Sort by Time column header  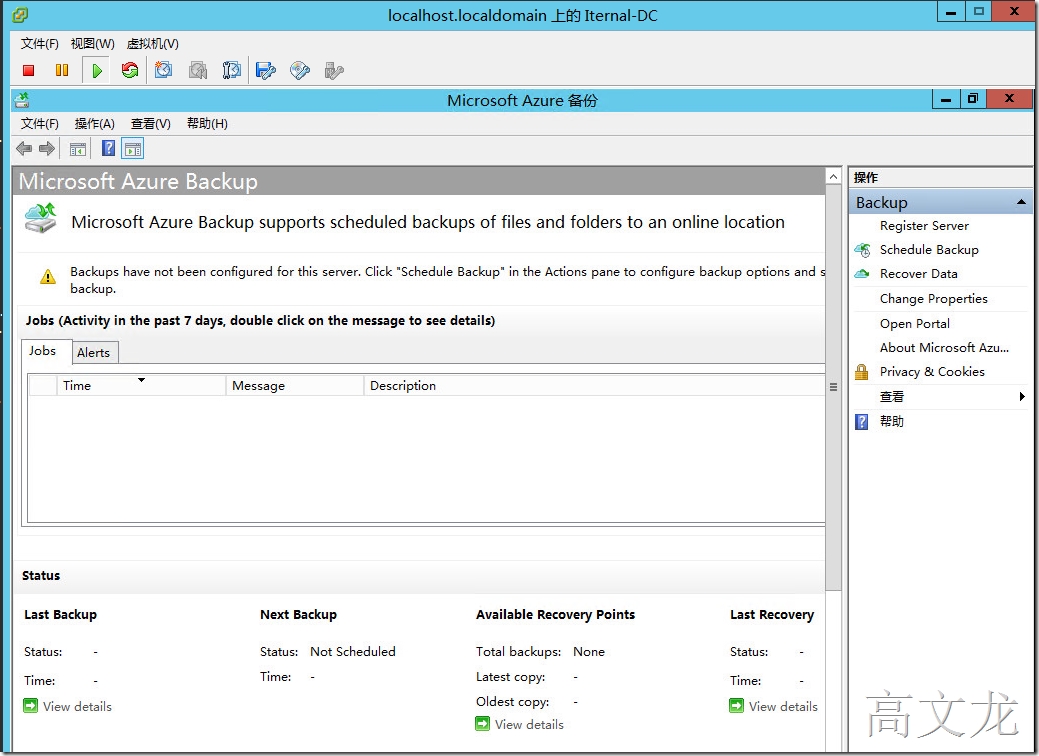tap(141, 386)
